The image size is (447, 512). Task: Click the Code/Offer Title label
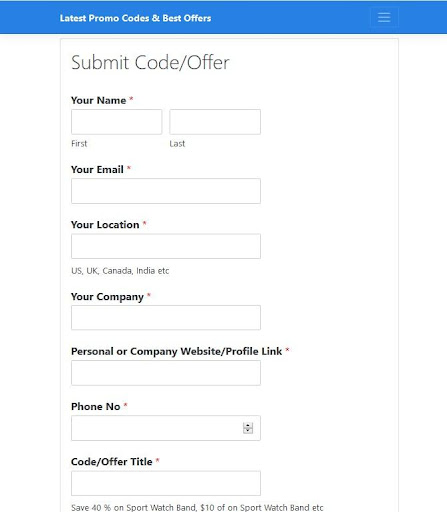[112, 462]
